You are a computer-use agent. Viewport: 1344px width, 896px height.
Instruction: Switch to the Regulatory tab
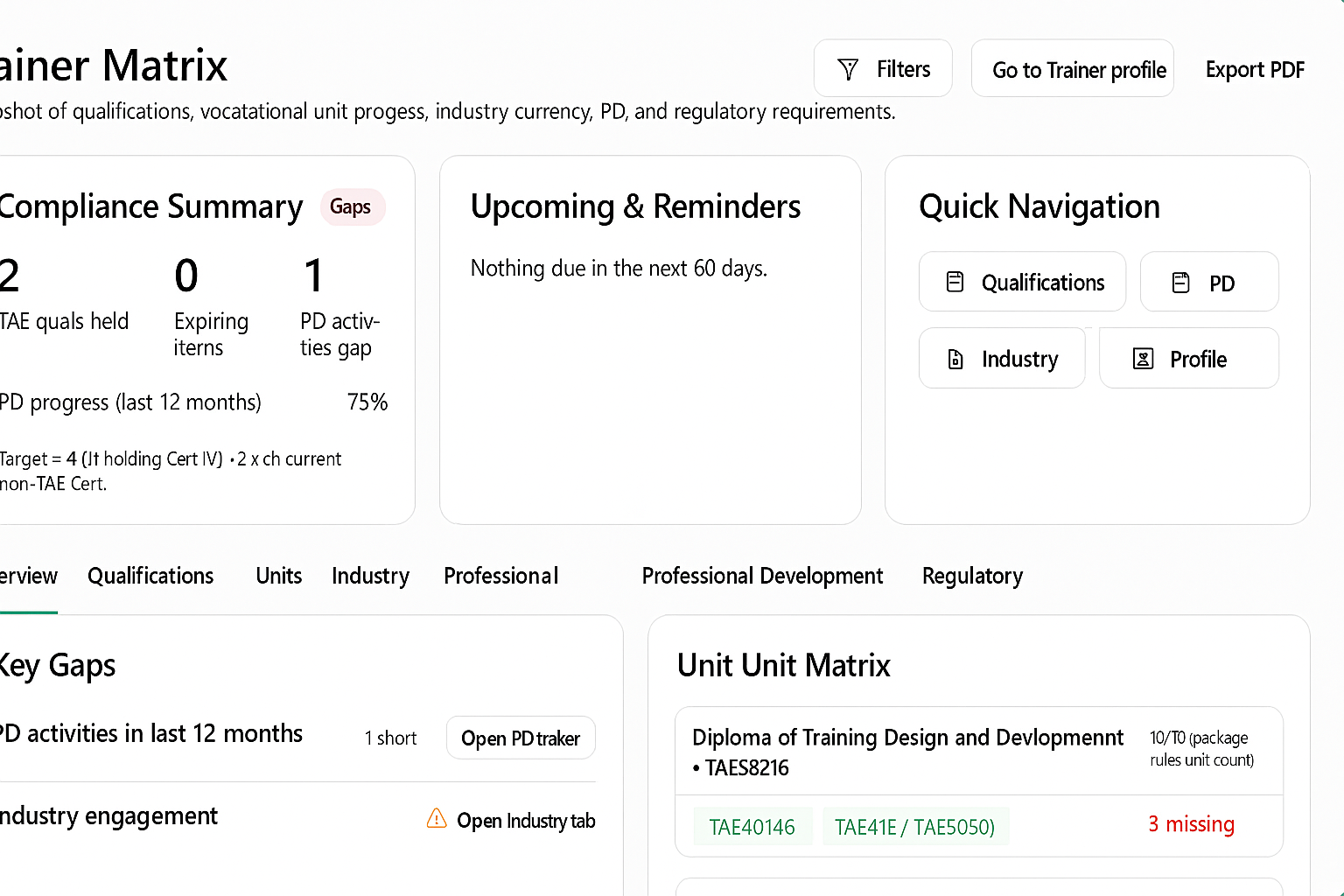[x=972, y=576]
